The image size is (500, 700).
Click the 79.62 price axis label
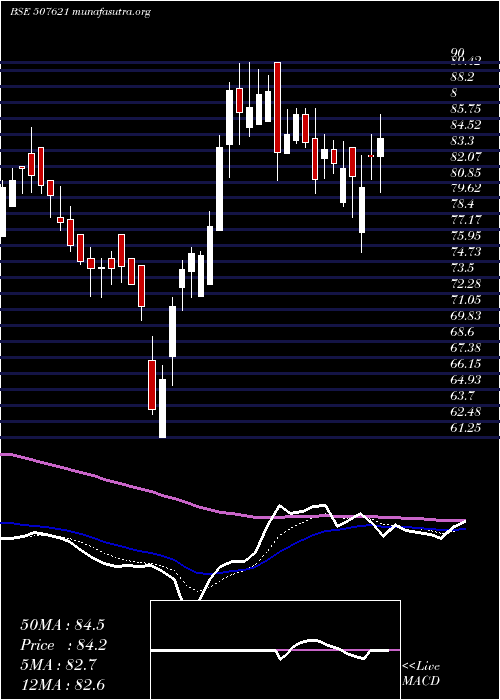point(466,188)
